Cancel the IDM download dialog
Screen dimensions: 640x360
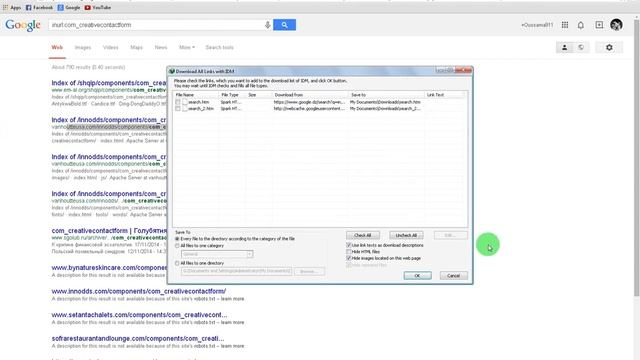453,276
